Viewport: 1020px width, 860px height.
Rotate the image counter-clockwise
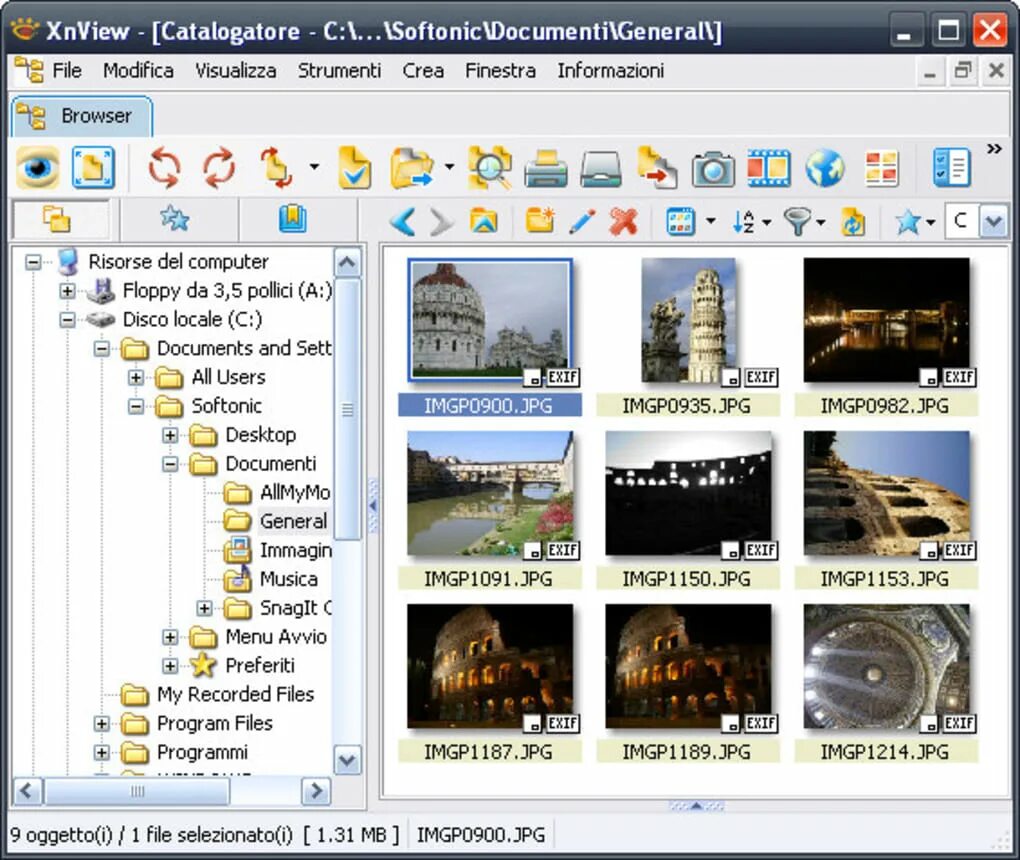164,168
